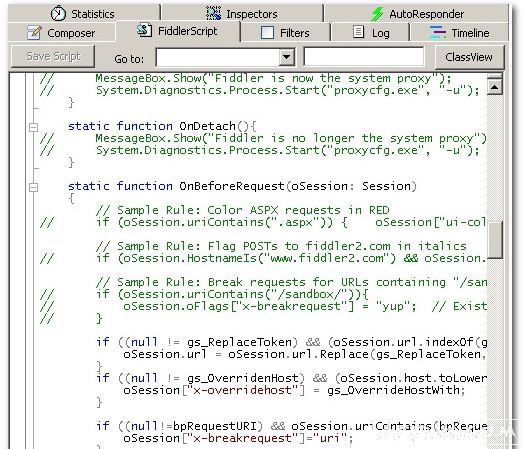Screen dimensions: 523x449
Task: Click the 'static function OnDetach(){' line
Action: (162, 126)
